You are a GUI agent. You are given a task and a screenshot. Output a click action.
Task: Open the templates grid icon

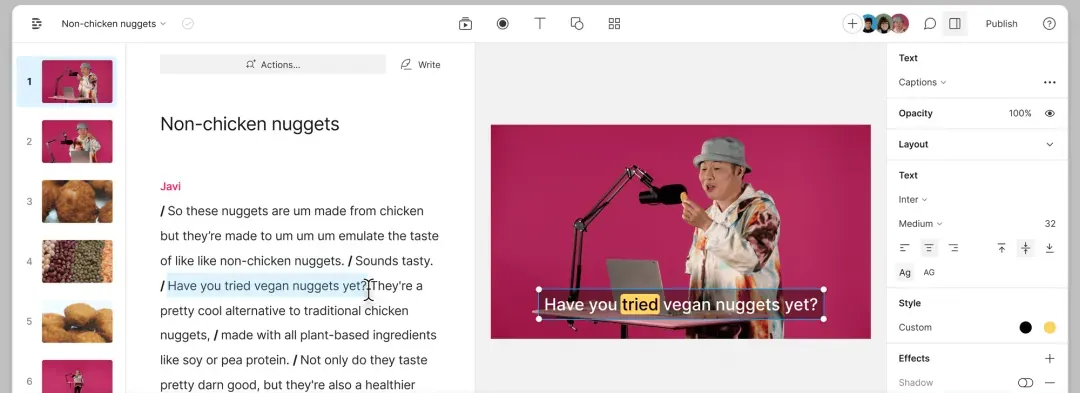point(614,23)
